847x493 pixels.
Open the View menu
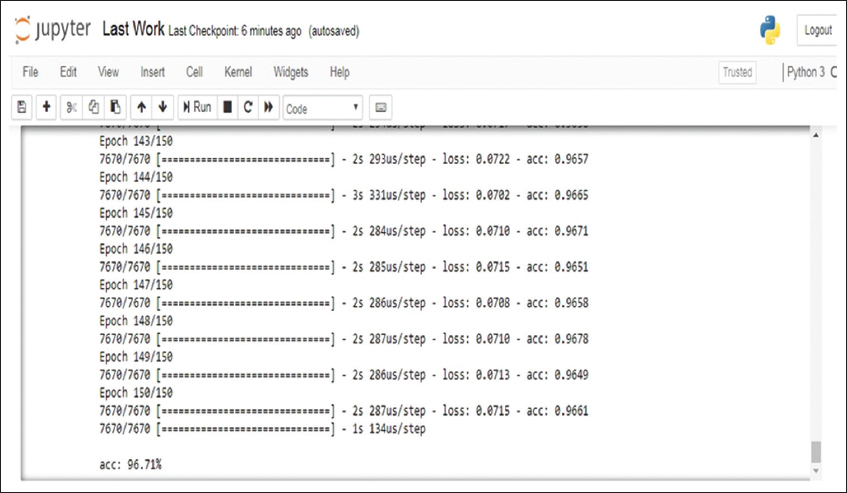(x=108, y=72)
